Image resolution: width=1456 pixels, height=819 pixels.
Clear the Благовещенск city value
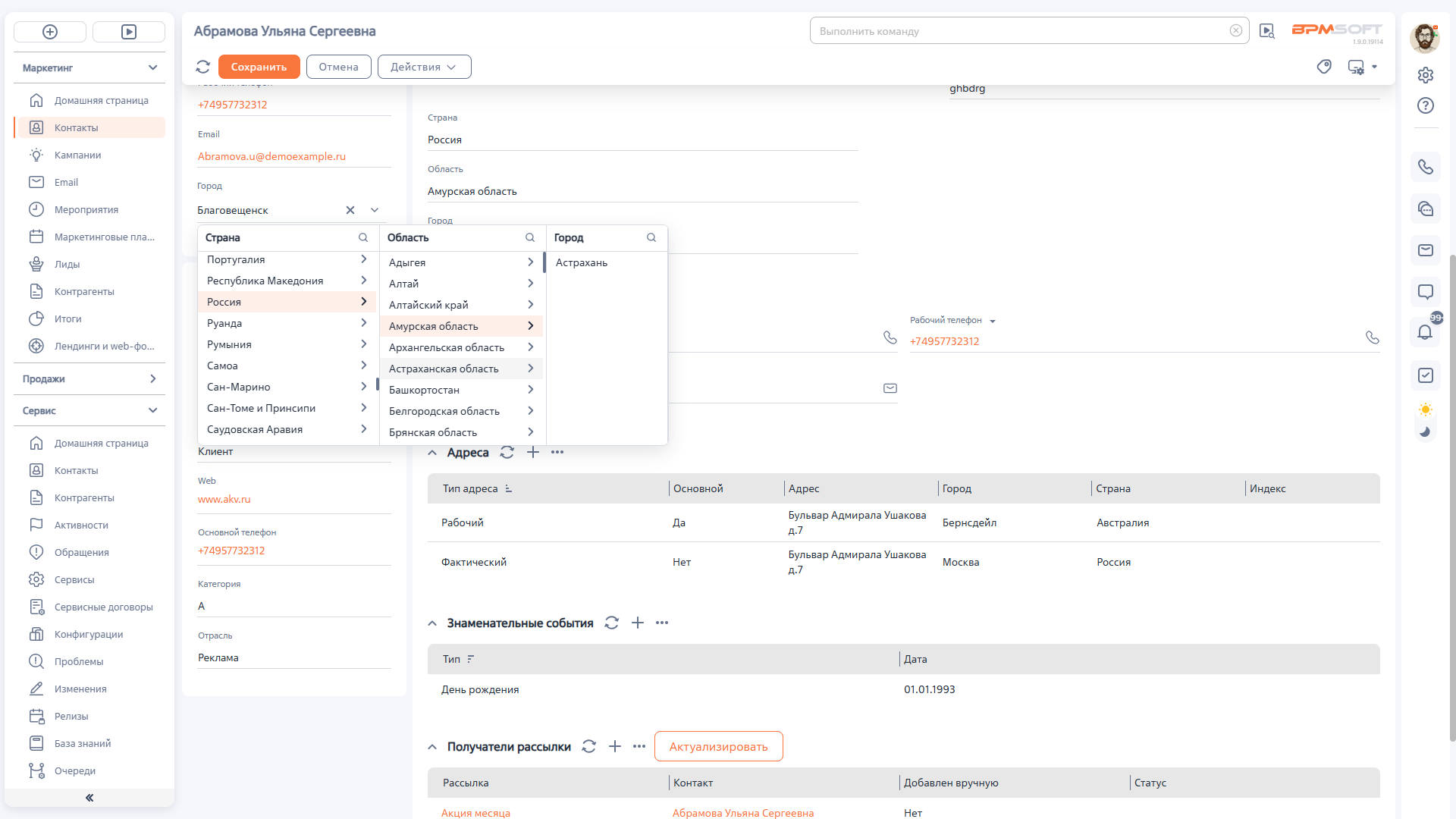click(x=350, y=210)
